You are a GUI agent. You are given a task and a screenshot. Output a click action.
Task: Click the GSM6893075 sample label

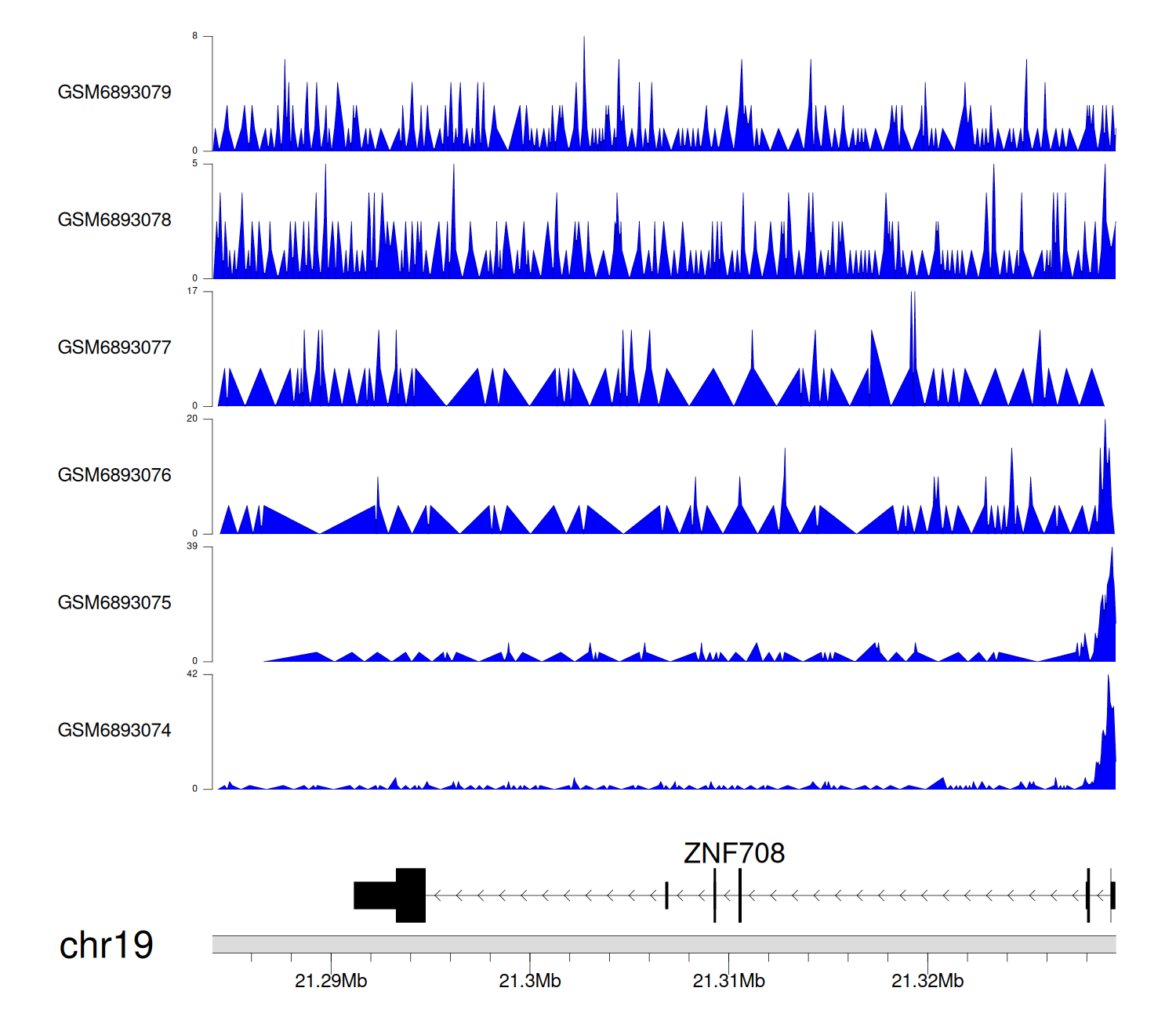coord(114,603)
